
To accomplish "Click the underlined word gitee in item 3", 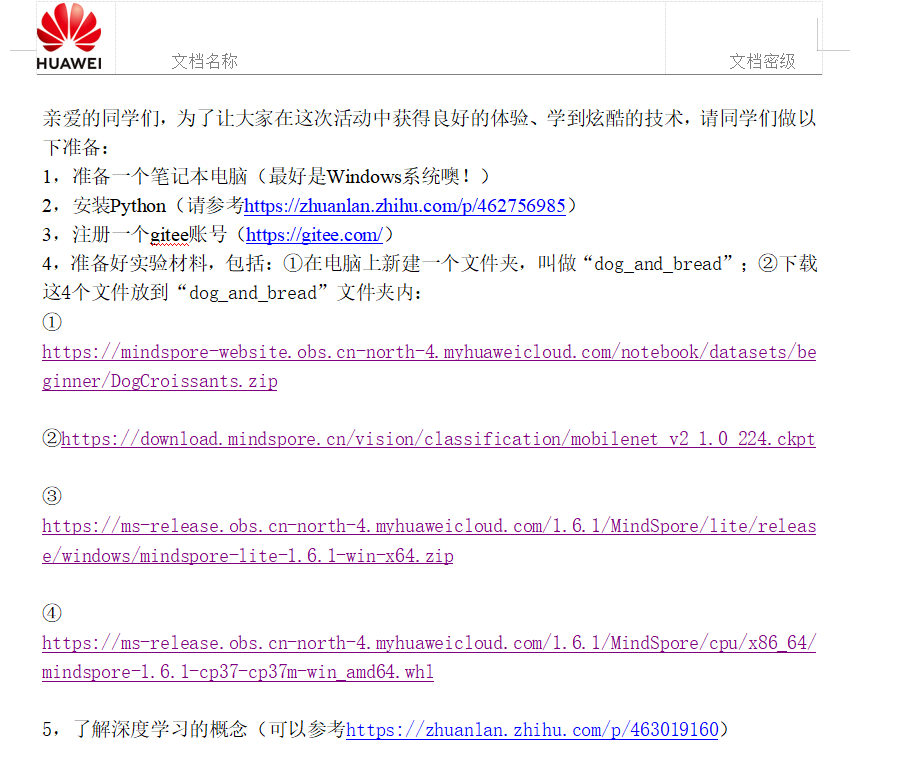I will click(x=170, y=235).
